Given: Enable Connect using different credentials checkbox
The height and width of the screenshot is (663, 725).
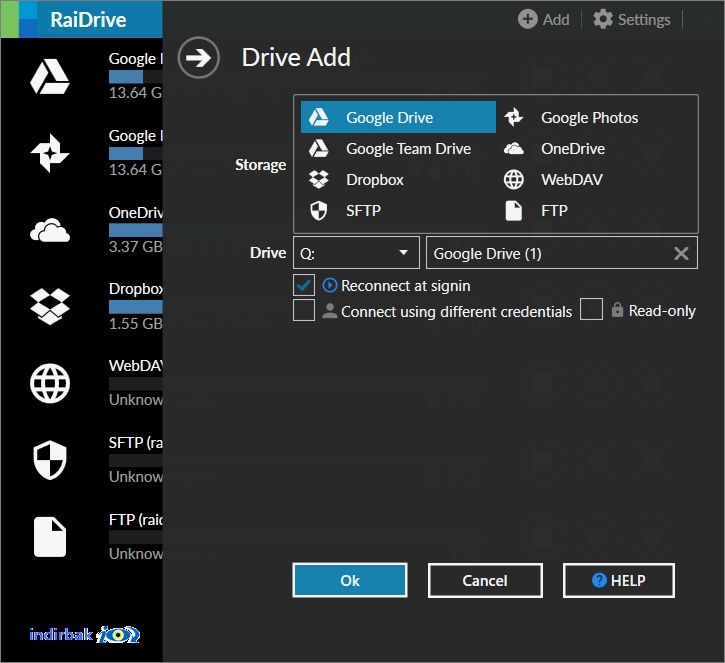Looking at the screenshot, I should (x=304, y=310).
